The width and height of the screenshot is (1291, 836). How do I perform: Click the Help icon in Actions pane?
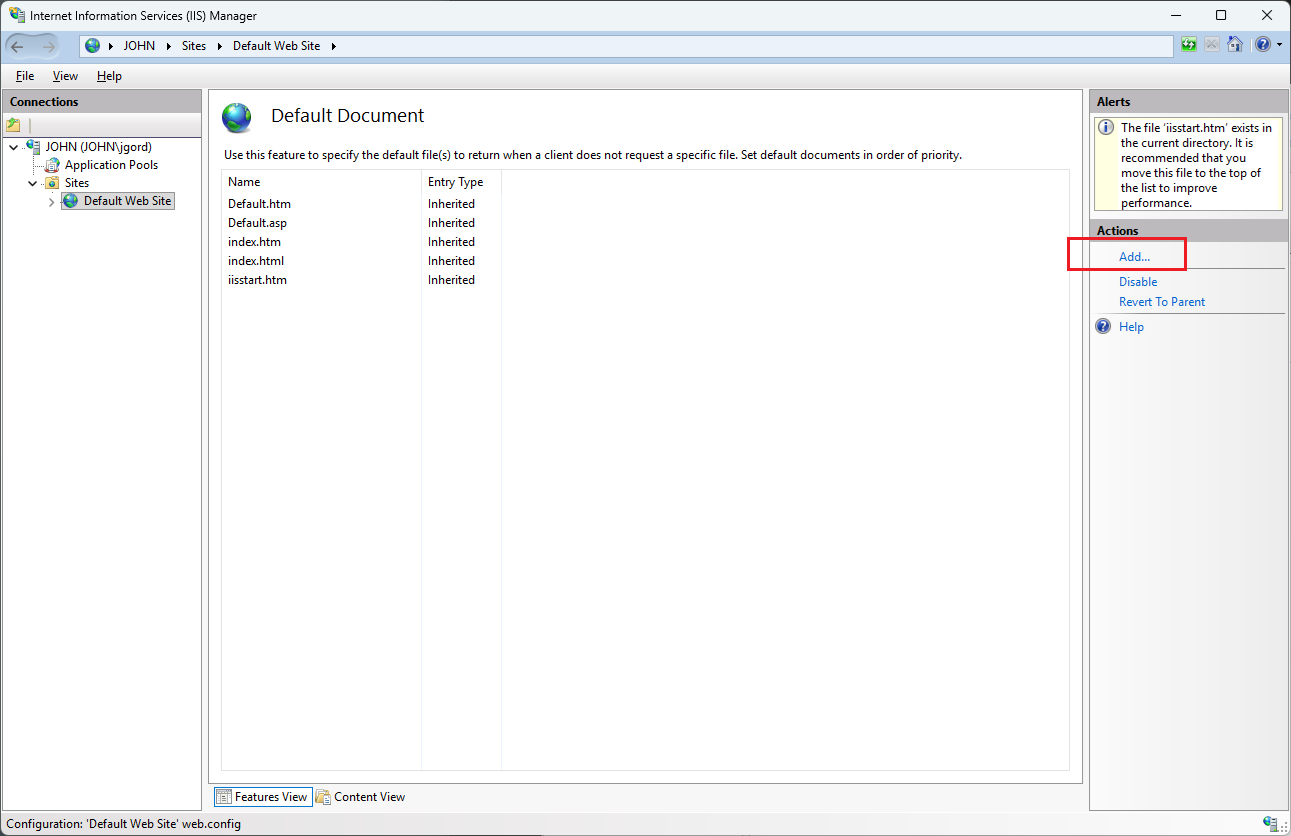pyautogui.click(x=1103, y=327)
